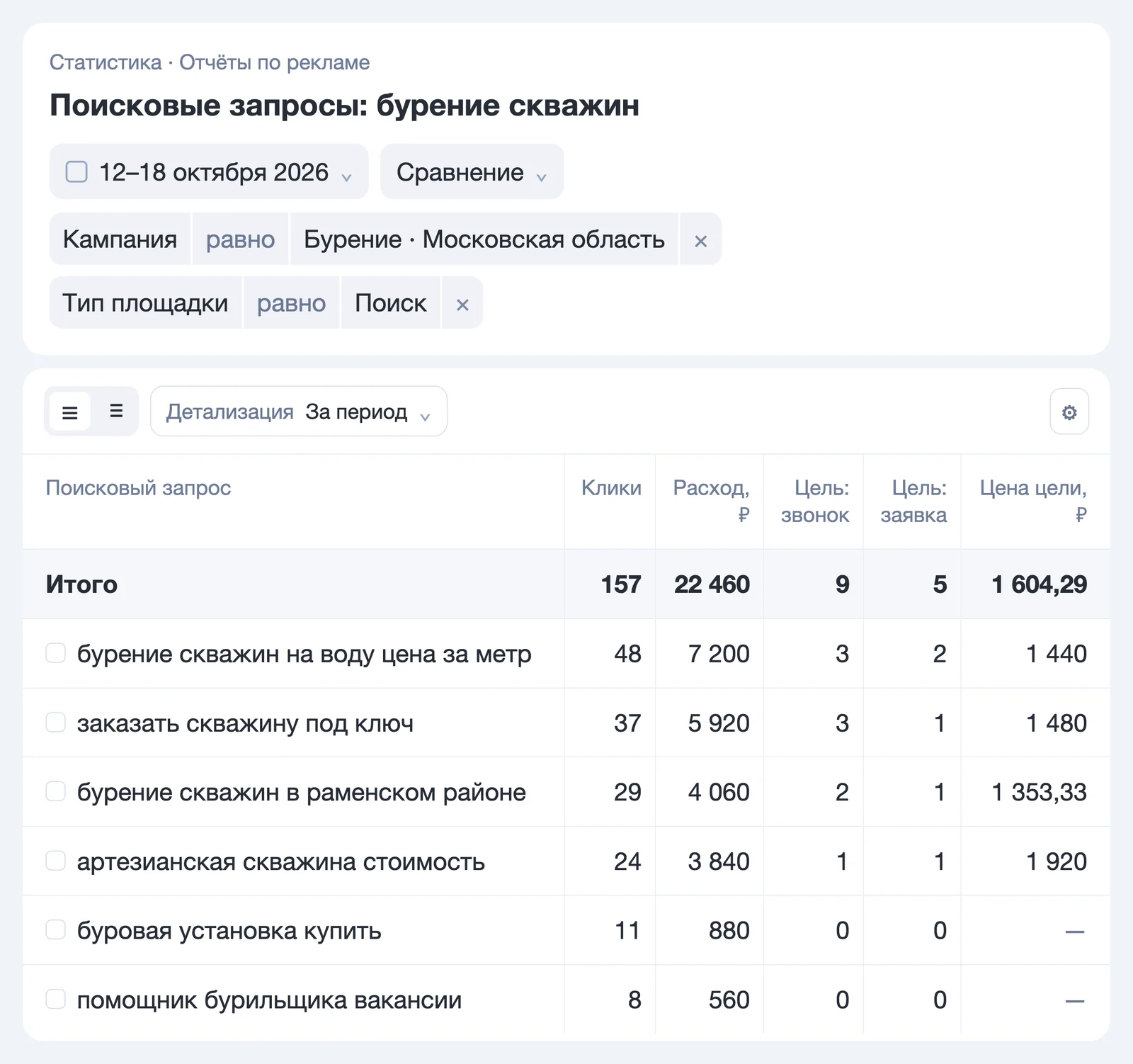Image resolution: width=1133 pixels, height=1064 pixels.
Task: Expand the Детализация За период dropdown
Action: (x=298, y=412)
